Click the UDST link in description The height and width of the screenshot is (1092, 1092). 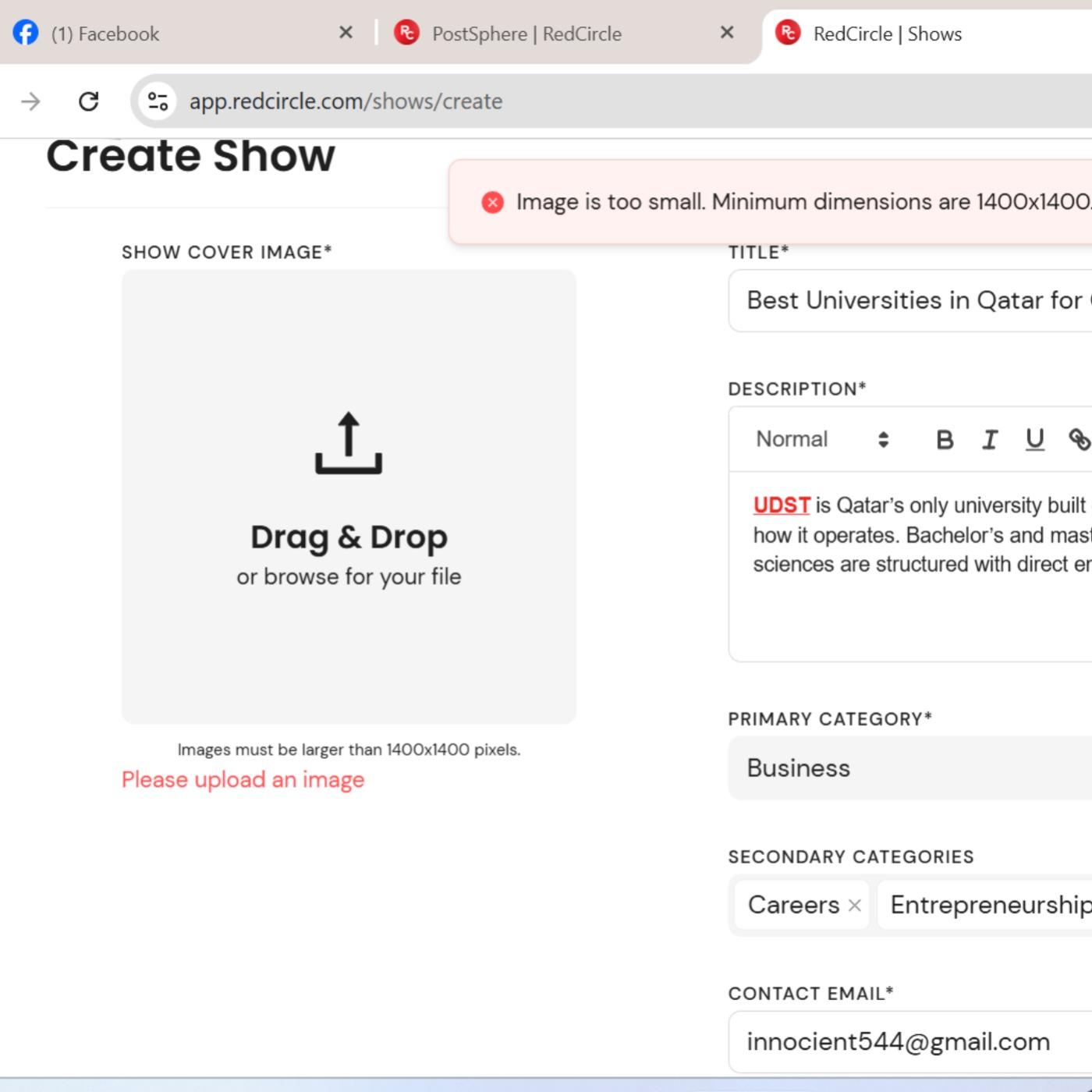tap(782, 505)
